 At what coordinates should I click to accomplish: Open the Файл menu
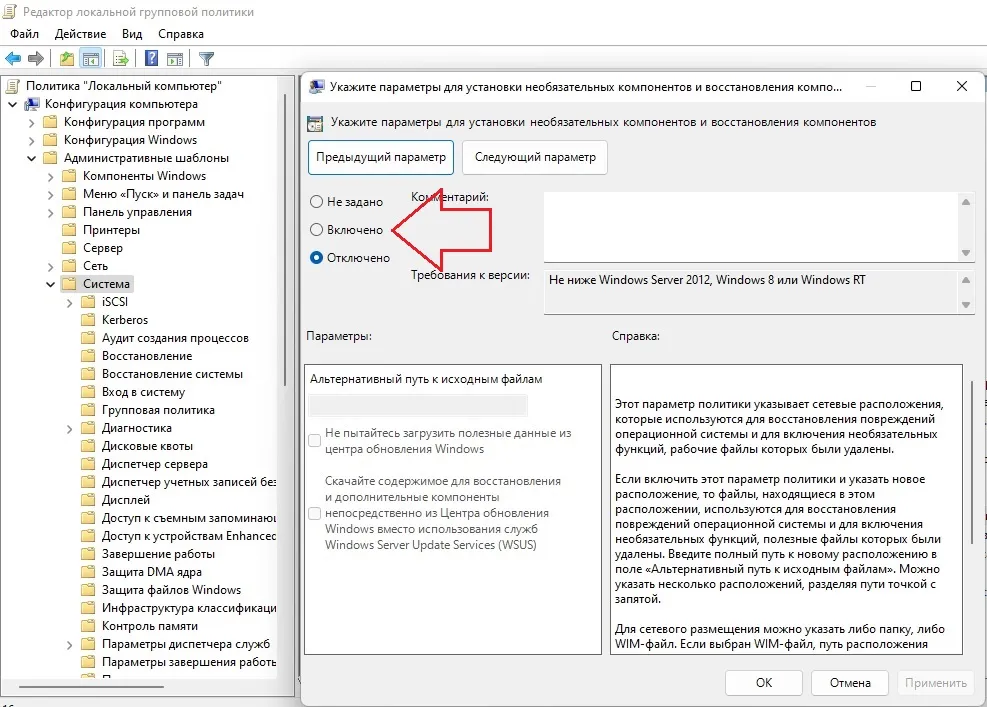(25, 34)
